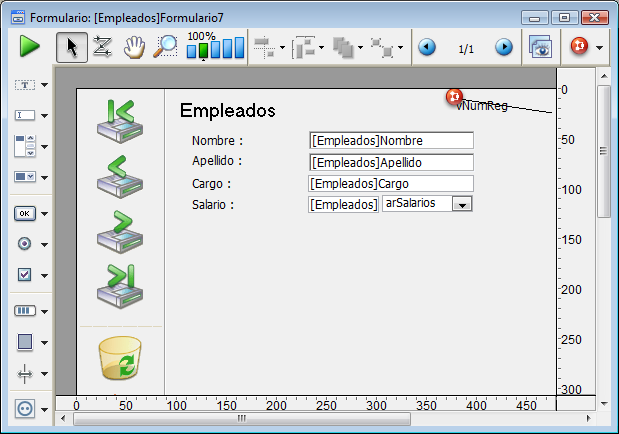The height and width of the screenshot is (434, 619).
Task: Run the form with green play button
Action: click(30, 47)
